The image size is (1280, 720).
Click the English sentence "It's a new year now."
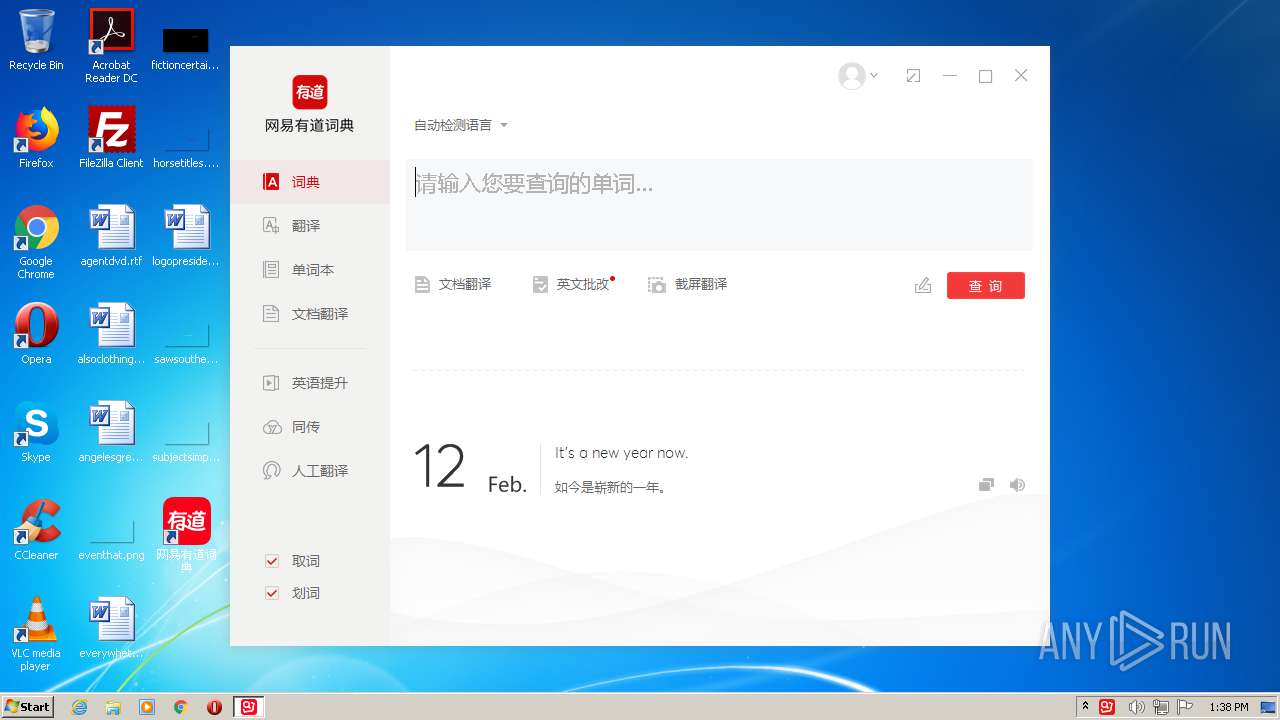point(621,453)
